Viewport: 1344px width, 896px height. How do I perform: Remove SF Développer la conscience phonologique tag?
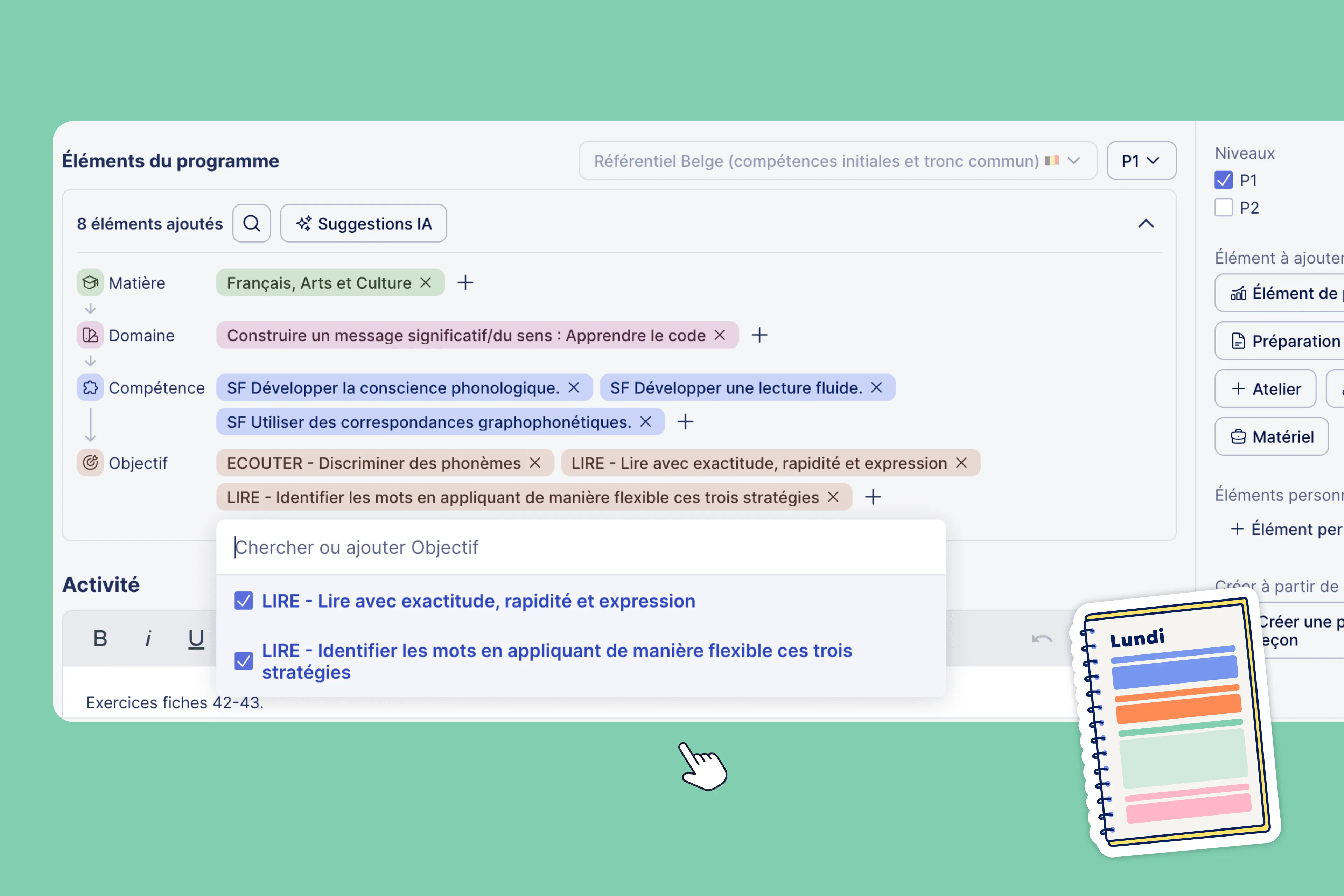pyautogui.click(x=574, y=388)
